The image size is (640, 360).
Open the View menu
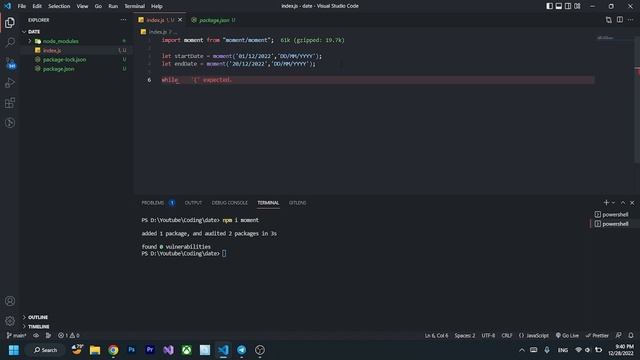pos(82,6)
